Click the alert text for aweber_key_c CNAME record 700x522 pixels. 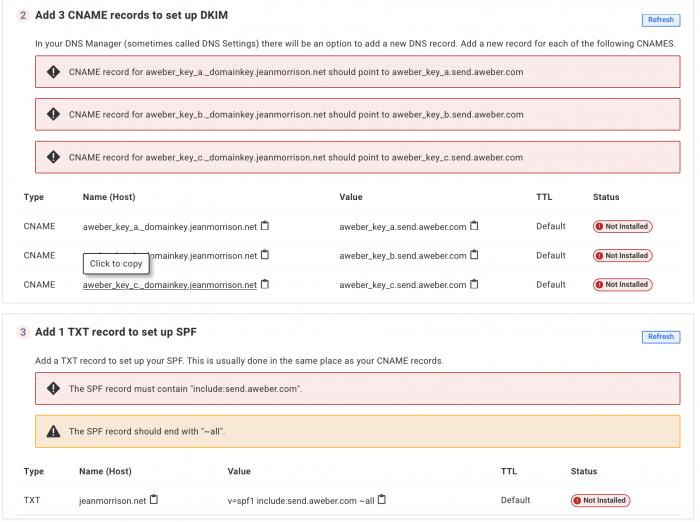coord(296,157)
